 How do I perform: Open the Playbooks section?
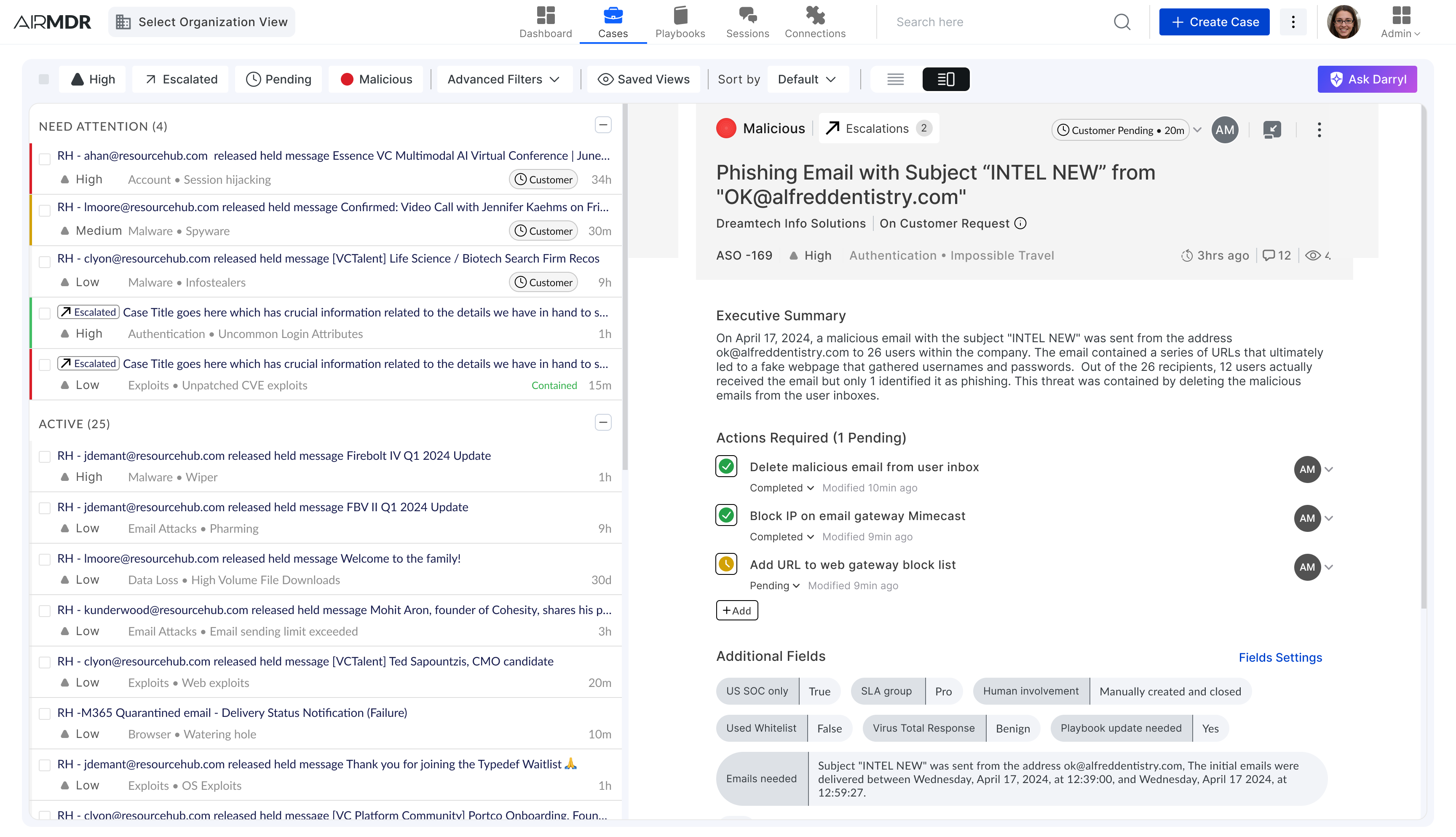coord(680,22)
